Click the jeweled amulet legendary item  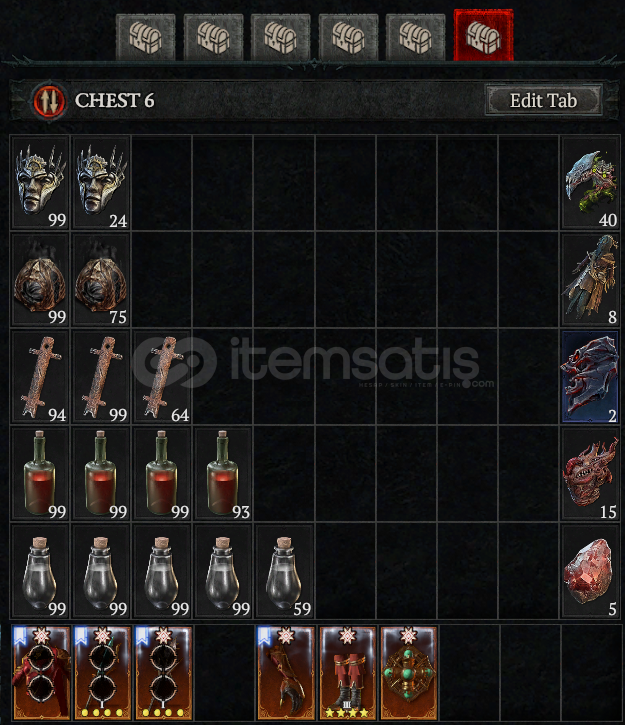coord(408,673)
